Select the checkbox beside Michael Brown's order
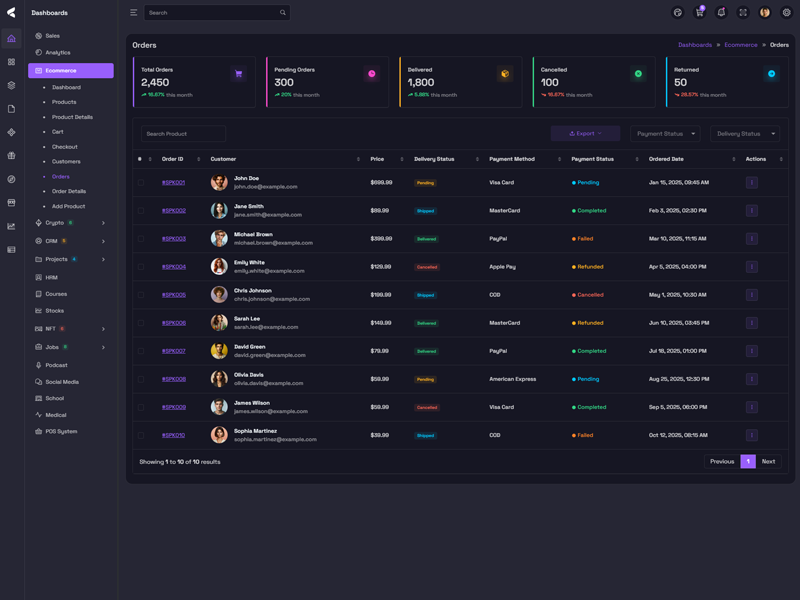The image size is (800, 600). [x=141, y=239]
